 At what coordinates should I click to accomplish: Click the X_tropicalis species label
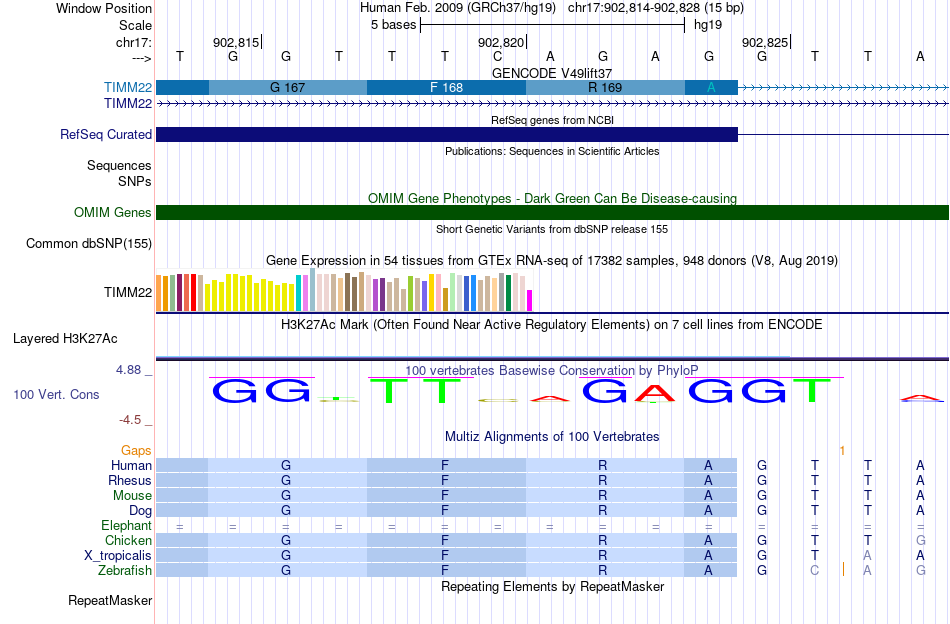click(118, 556)
